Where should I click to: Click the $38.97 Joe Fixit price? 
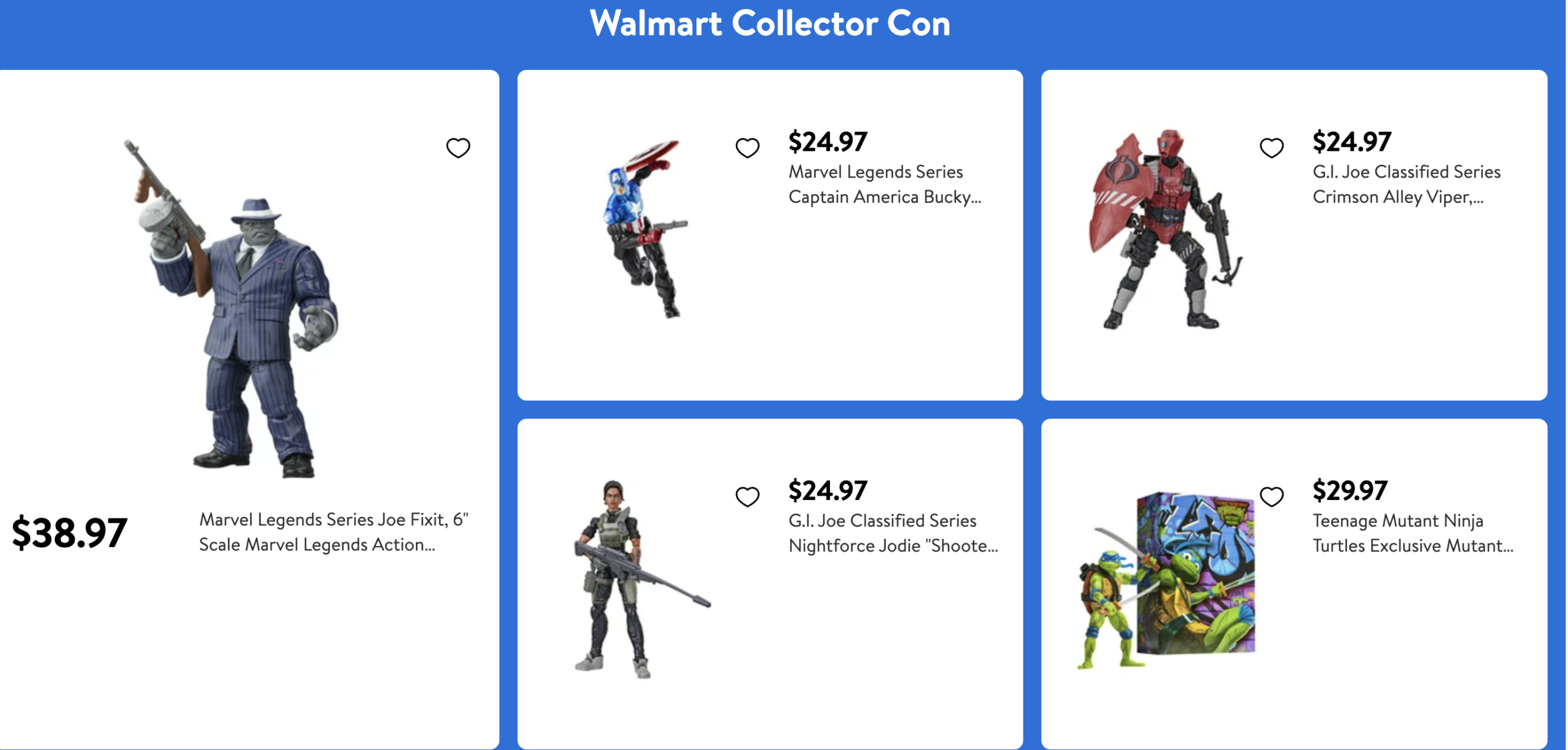[69, 532]
